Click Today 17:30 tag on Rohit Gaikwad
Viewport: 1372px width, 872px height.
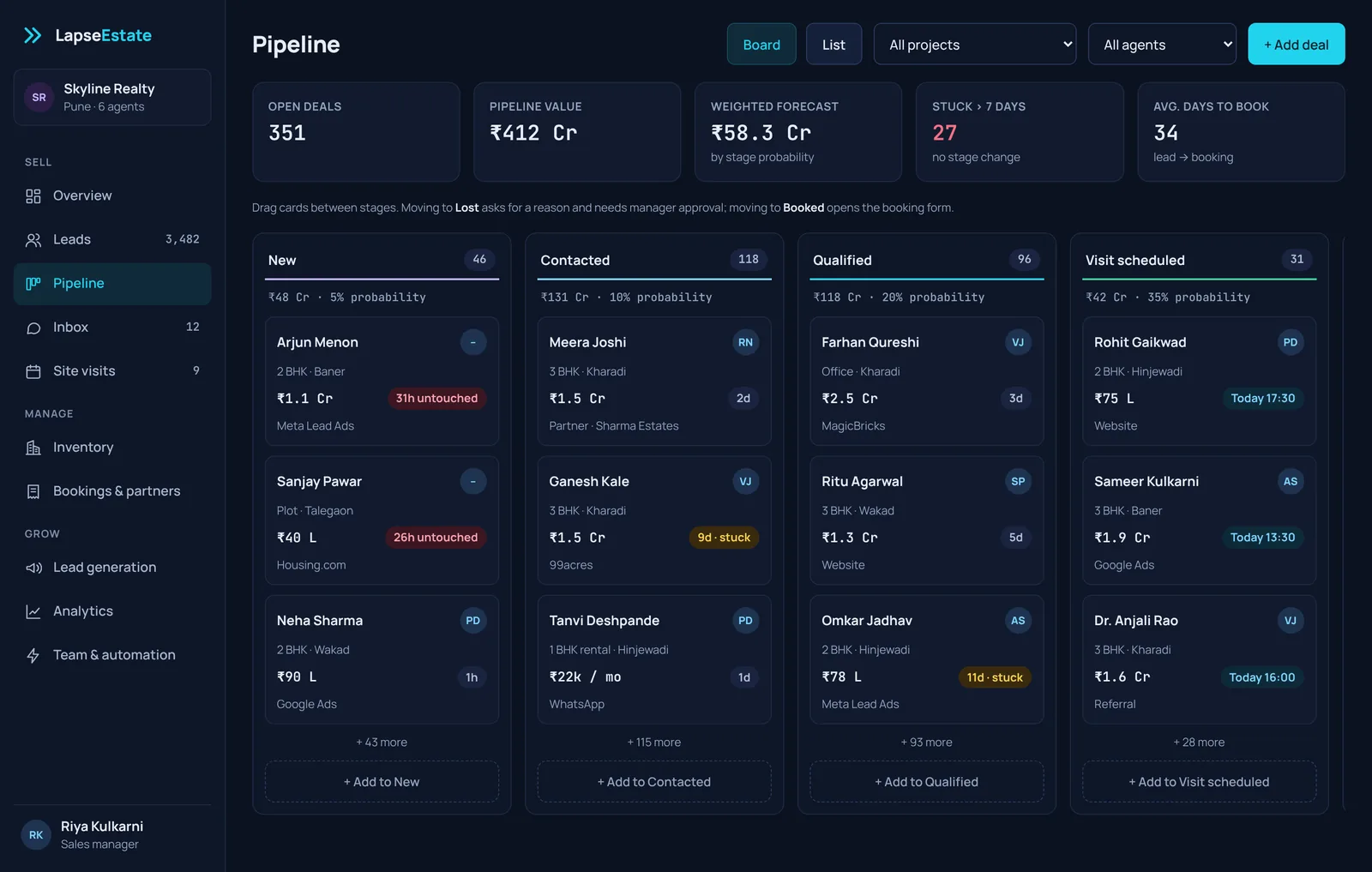(1263, 399)
